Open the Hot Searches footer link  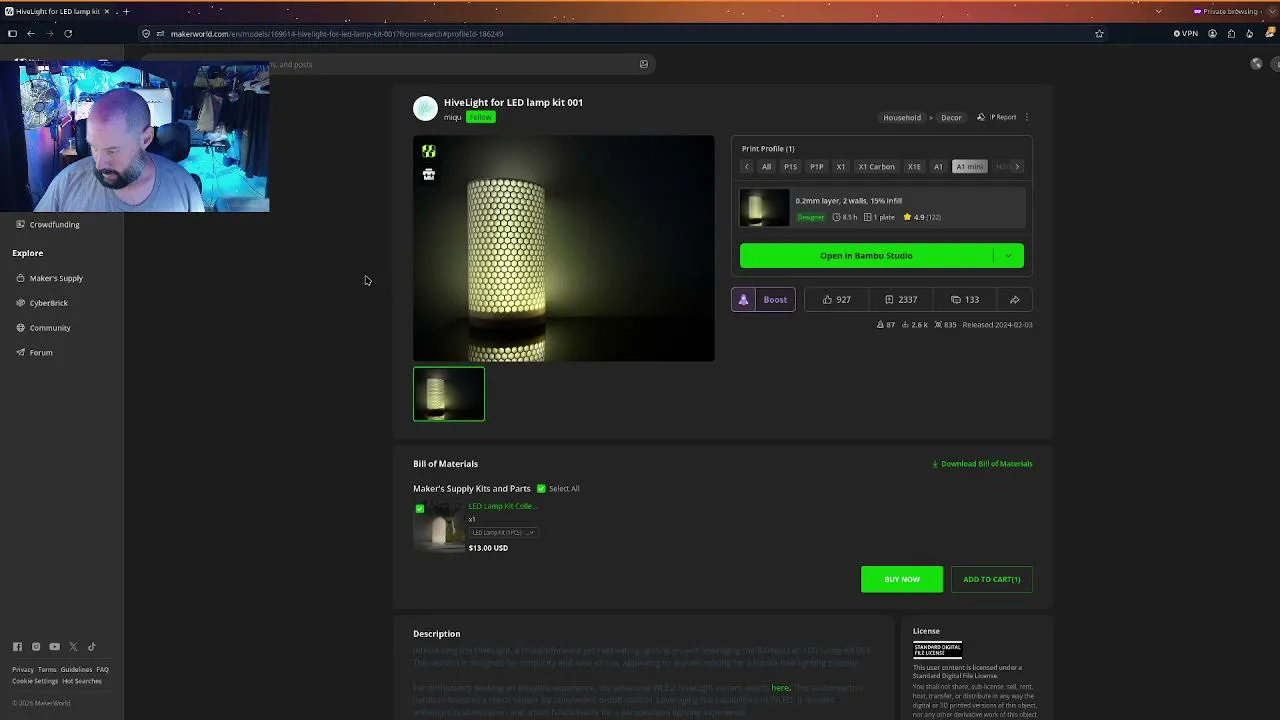[82, 681]
